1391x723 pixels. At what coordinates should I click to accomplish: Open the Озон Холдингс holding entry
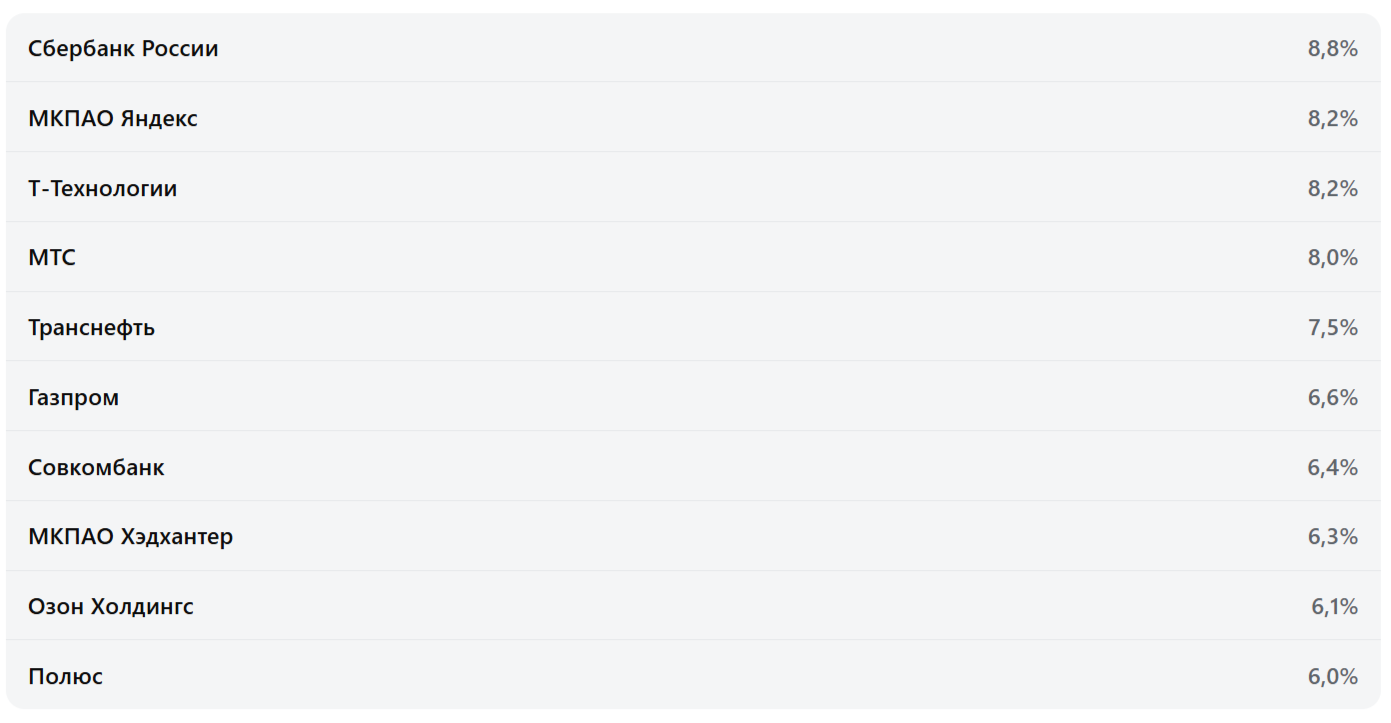click(111, 607)
